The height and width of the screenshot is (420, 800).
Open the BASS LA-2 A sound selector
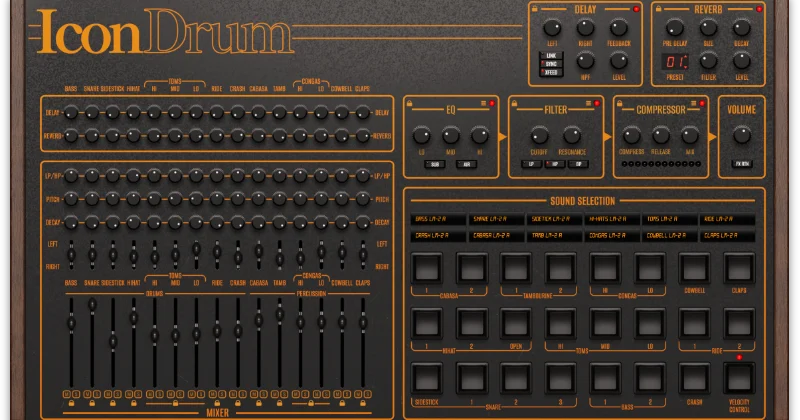tap(438, 219)
